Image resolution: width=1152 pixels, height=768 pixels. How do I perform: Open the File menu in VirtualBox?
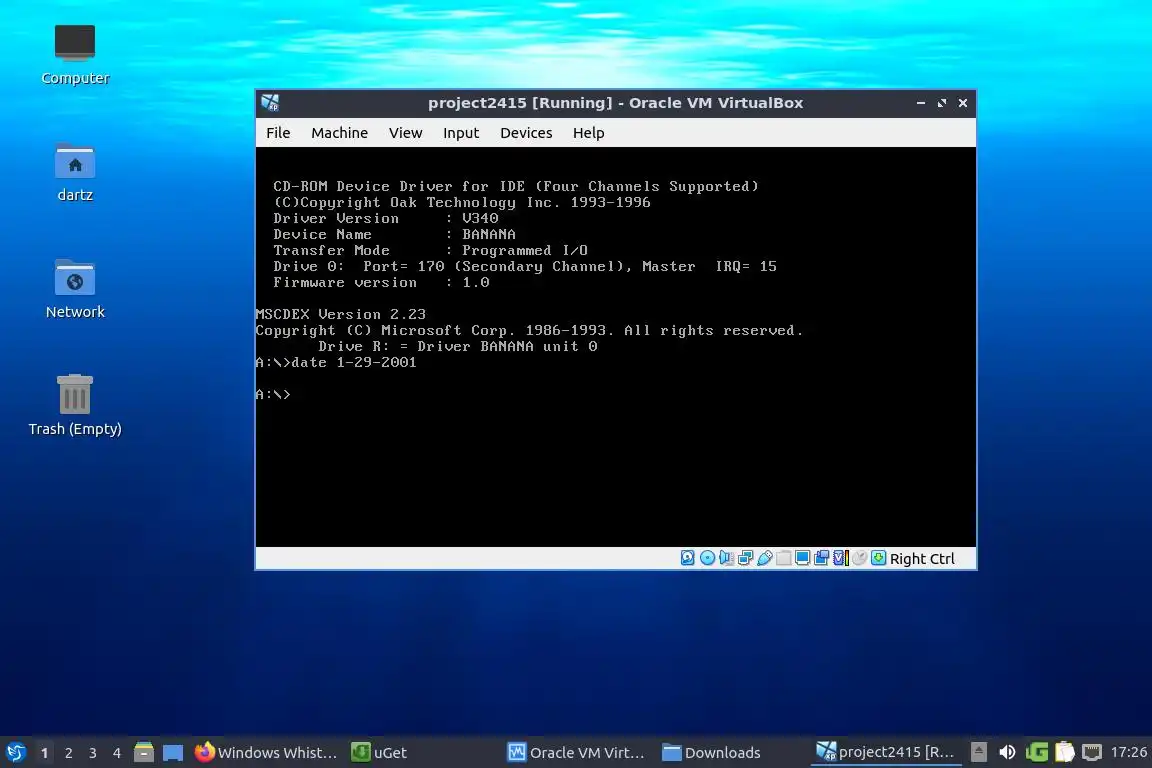click(278, 133)
